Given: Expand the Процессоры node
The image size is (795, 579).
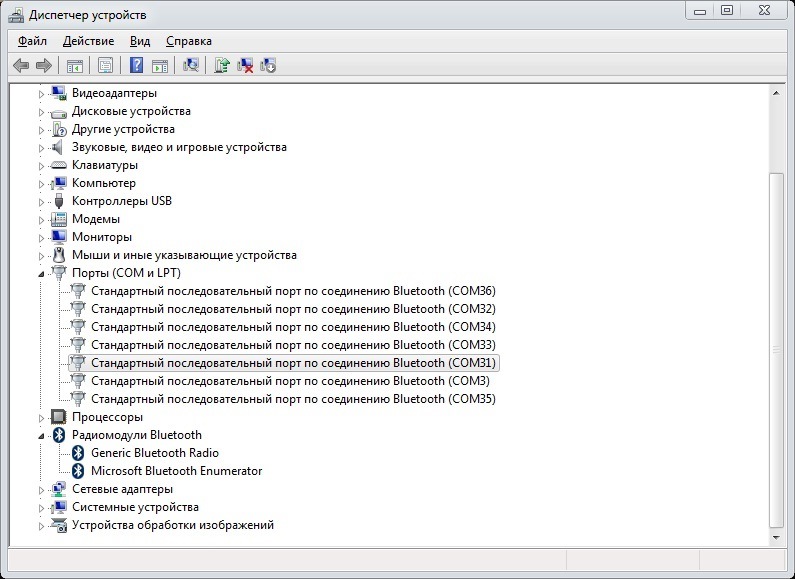Looking at the screenshot, I should pyautogui.click(x=42, y=418).
